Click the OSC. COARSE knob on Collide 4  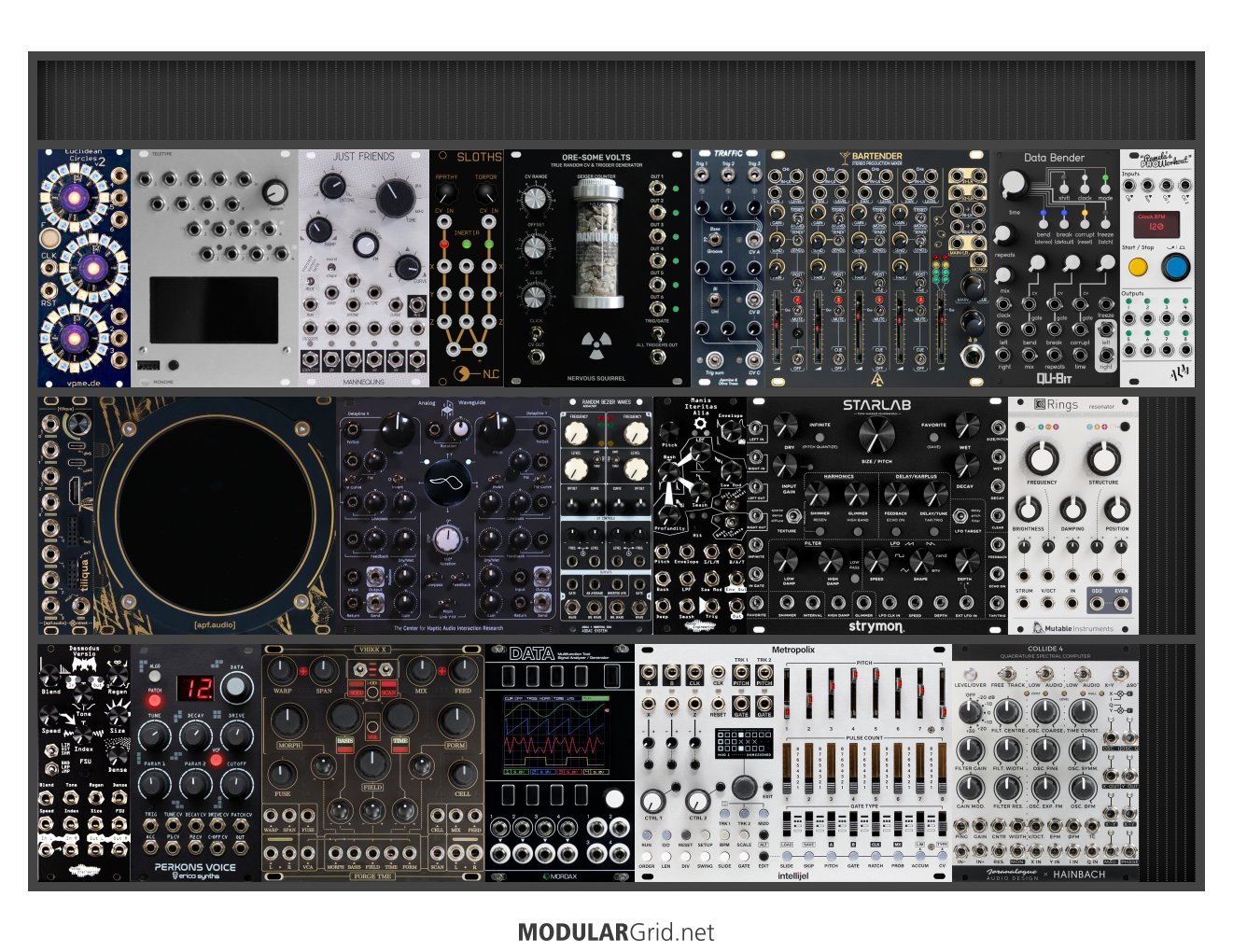coord(1045,712)
